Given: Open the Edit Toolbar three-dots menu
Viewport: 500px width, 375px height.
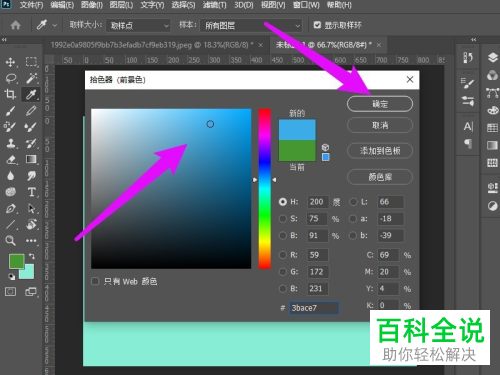Looking at the screenshot, I should 31,240.
